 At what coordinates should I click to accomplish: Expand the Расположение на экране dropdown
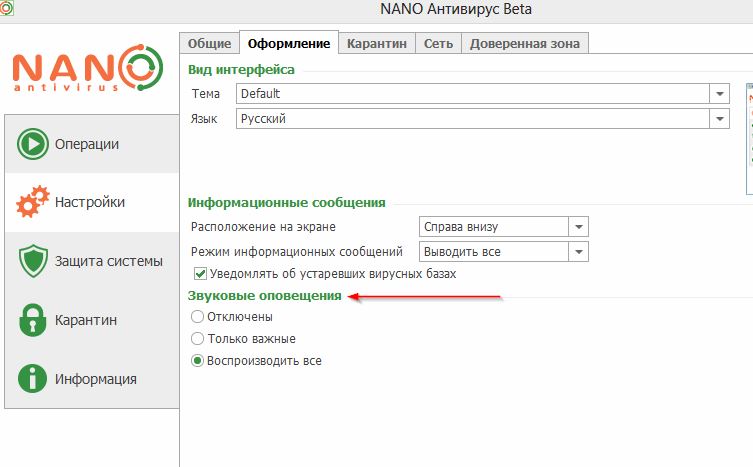point(578,227)
